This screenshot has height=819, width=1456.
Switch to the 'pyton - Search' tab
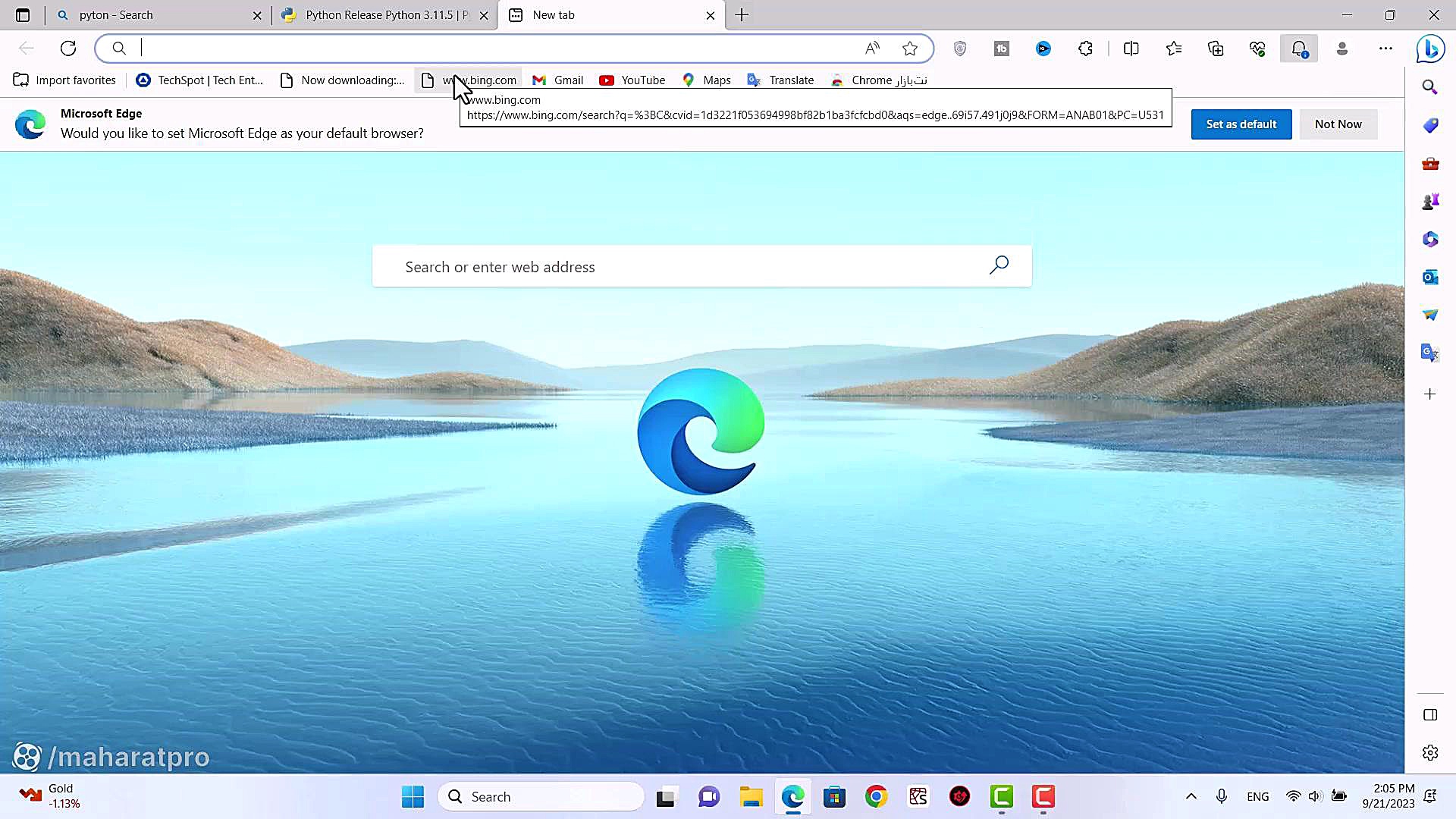point(159,15)
